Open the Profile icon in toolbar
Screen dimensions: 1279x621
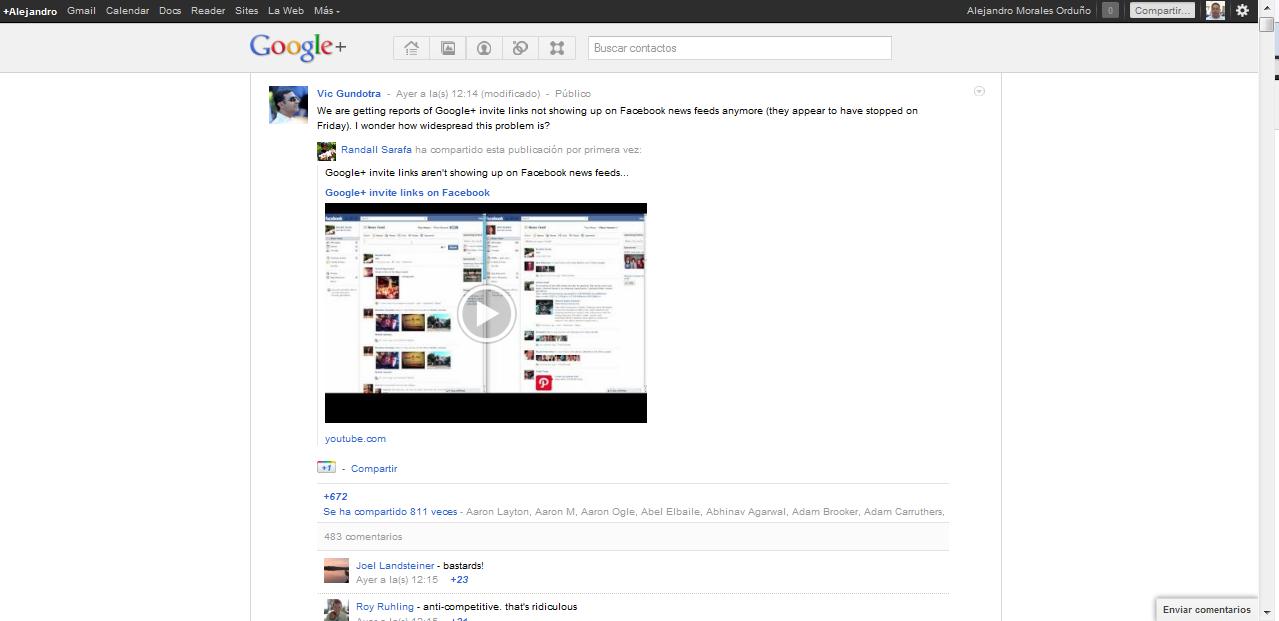[x=484, y=48]
